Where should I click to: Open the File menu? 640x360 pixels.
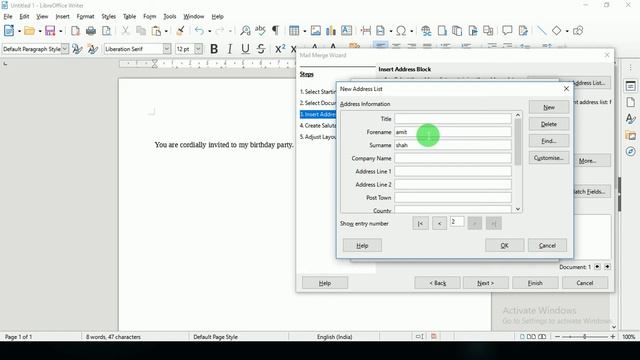pos(8,16)
